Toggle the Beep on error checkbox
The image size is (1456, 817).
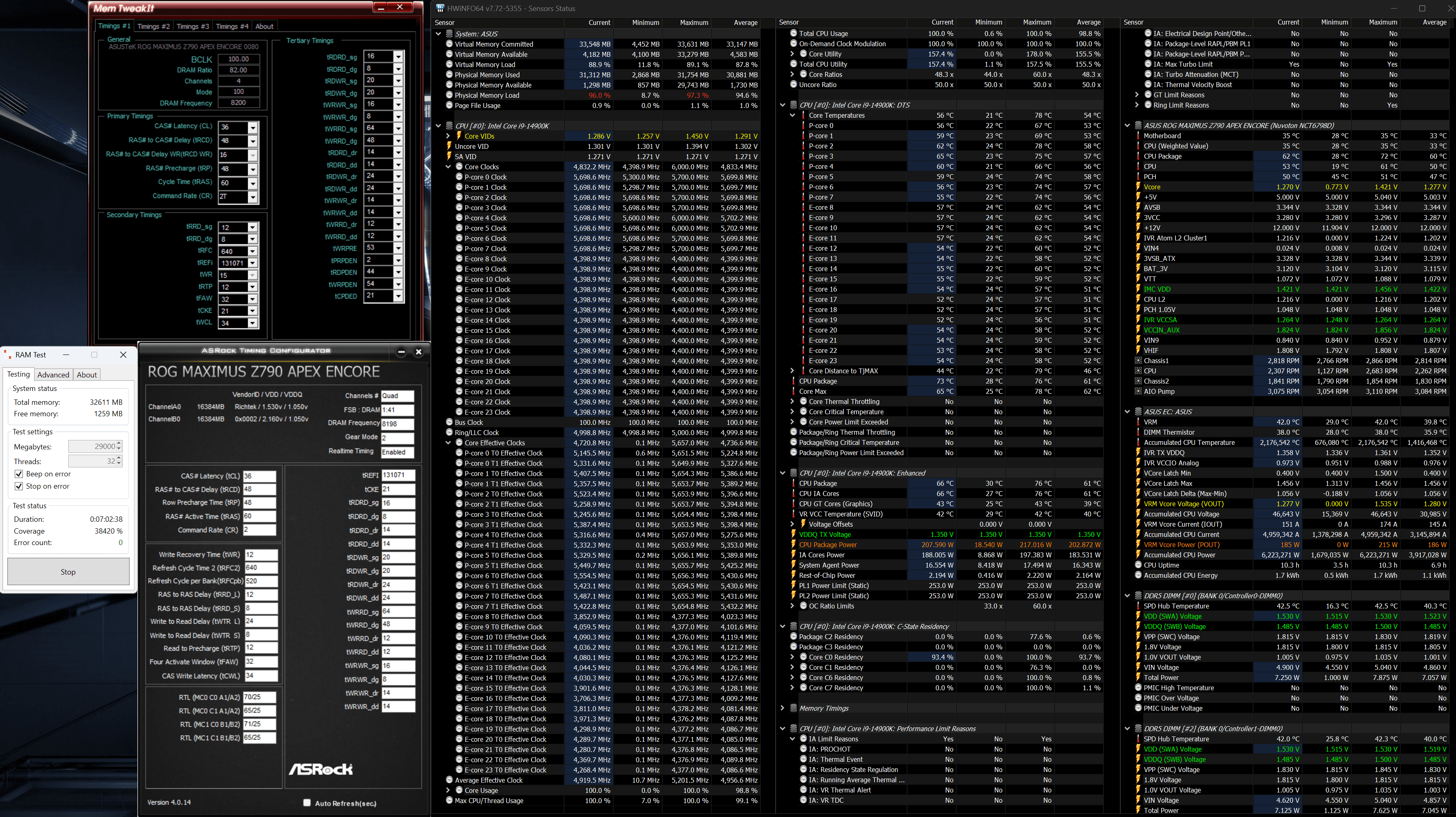click(x=19, y=474)
